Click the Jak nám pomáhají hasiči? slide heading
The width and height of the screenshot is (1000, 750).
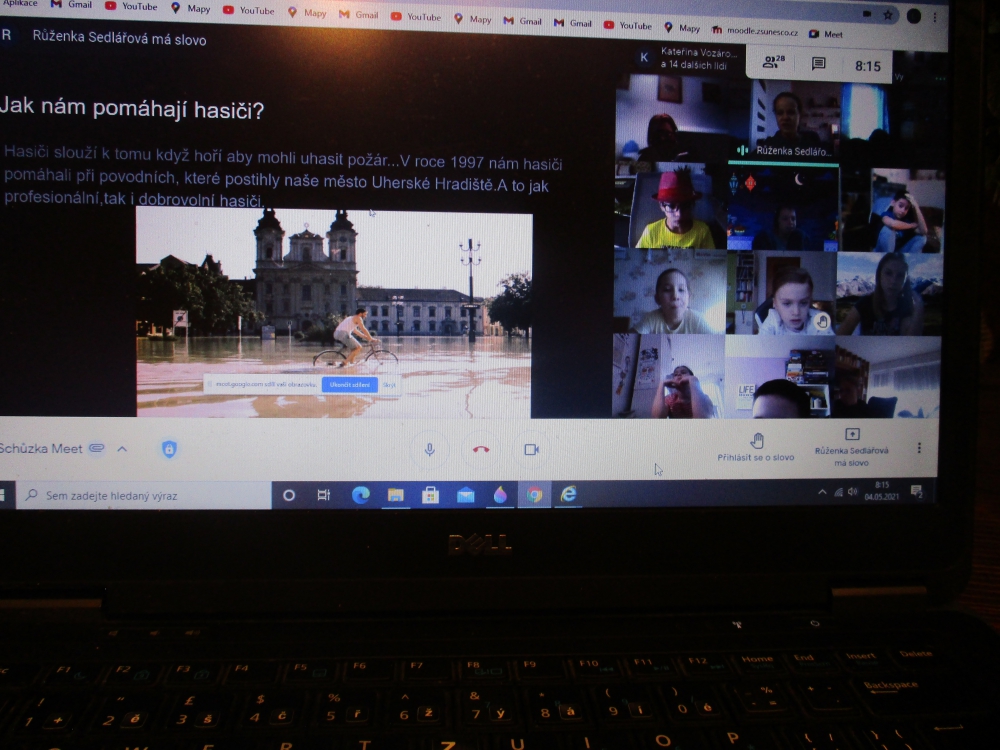click(x=132, y=108)
